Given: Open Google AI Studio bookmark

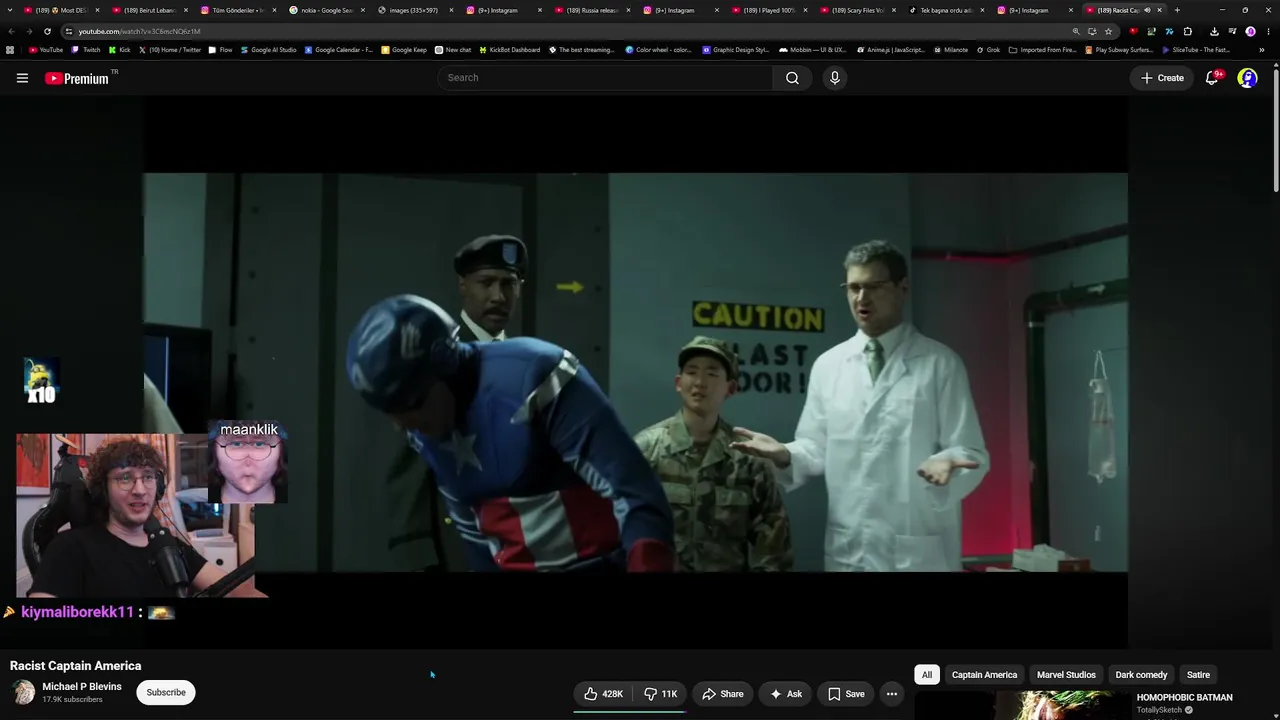Looking at the screenshot, I should [269, 49].
